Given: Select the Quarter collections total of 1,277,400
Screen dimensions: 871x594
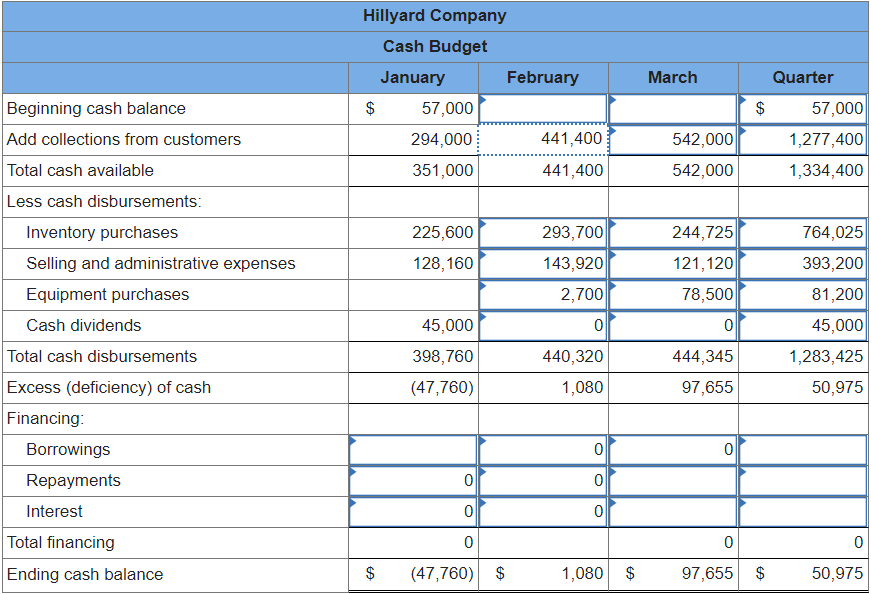Looking at the screenshot, I should (803, 139).
